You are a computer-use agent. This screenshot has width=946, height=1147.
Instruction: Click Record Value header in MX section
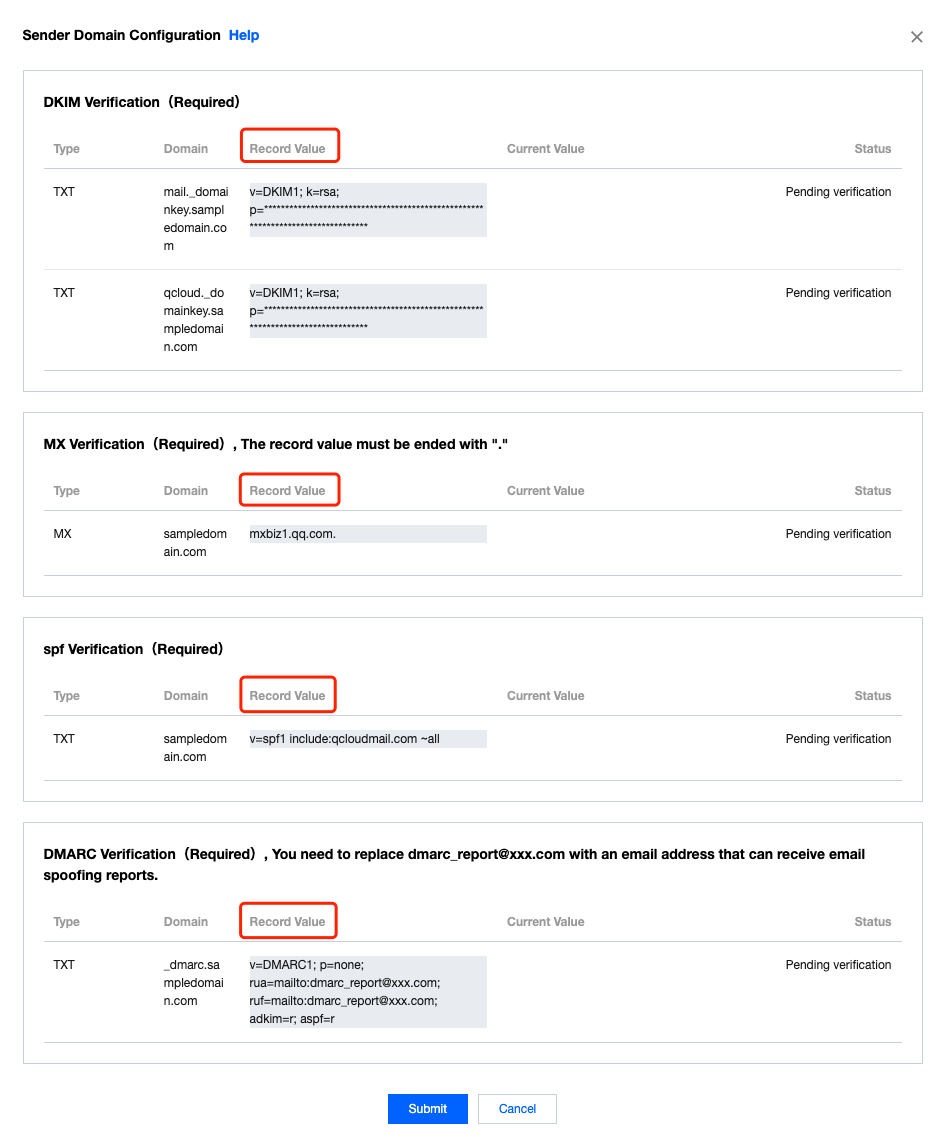click(288, 491)
